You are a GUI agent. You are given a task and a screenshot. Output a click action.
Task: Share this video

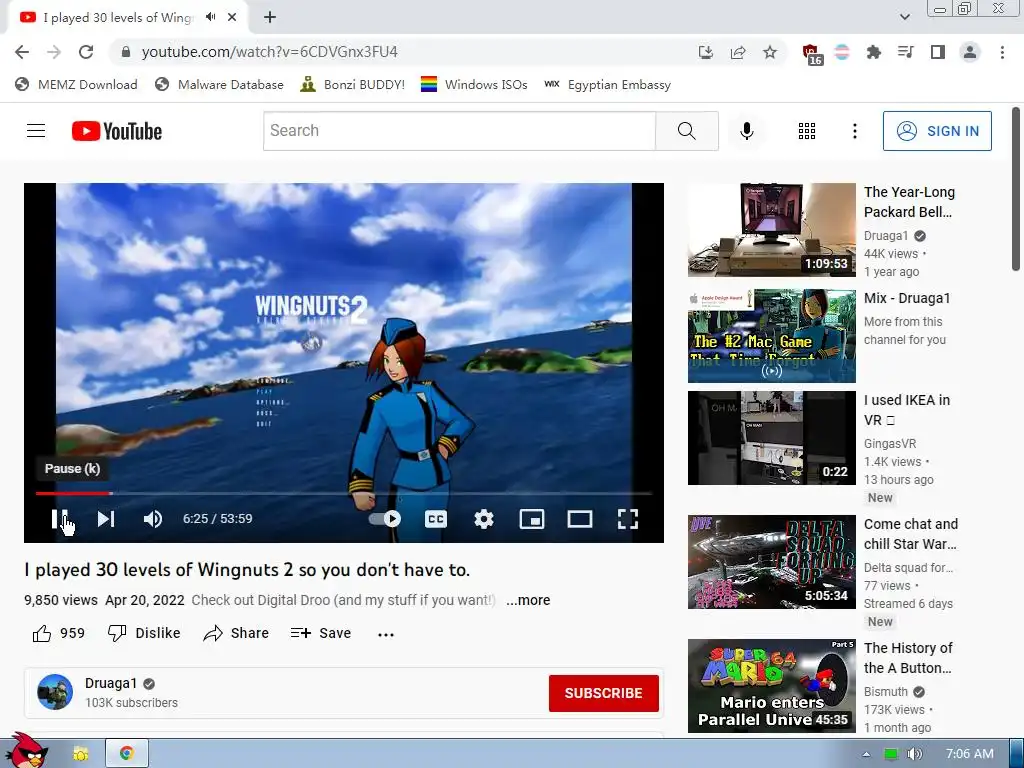point(236,633)
